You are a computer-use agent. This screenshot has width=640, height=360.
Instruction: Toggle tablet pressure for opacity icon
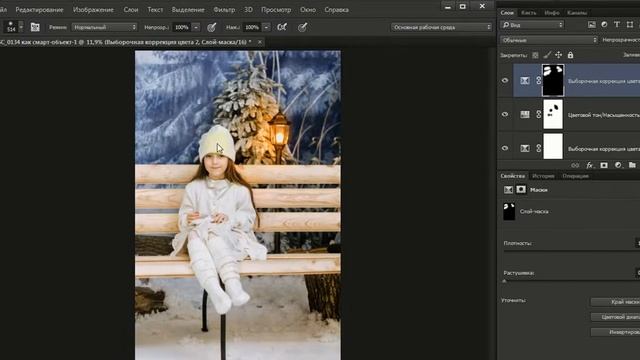point(211,27)
